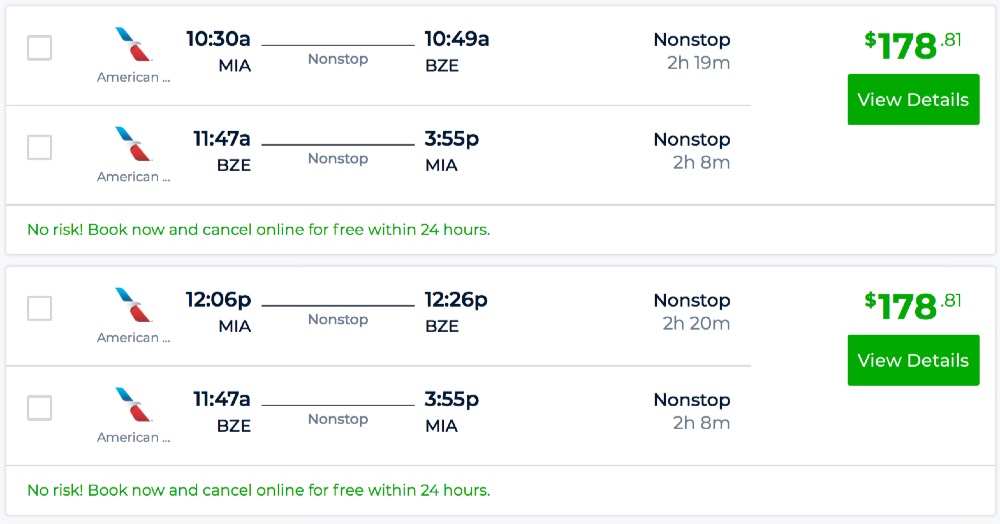Click free cancellation notice under 12:06p itinerary
Image resolution: width=1000 pixels, height=524 pixels.
pos(258,490)
